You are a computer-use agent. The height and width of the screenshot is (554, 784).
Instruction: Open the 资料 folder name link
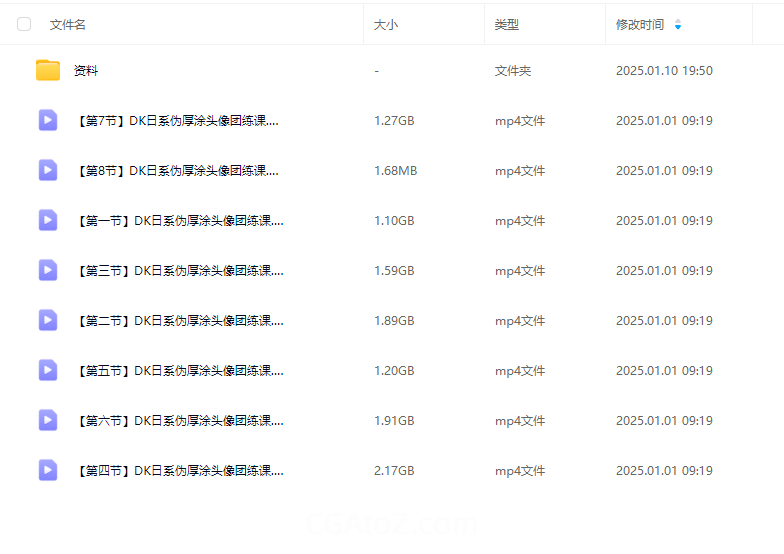86,71
